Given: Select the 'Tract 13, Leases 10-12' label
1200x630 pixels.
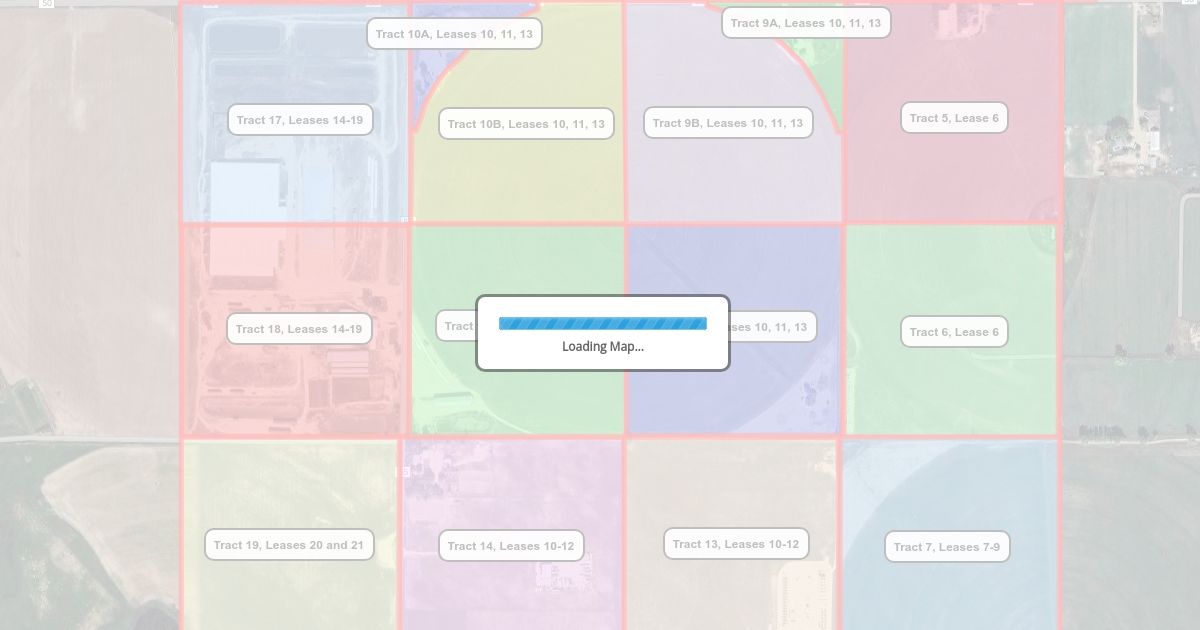Looking at the screenshot, I should pyautogui.click(x=736, y=544).
